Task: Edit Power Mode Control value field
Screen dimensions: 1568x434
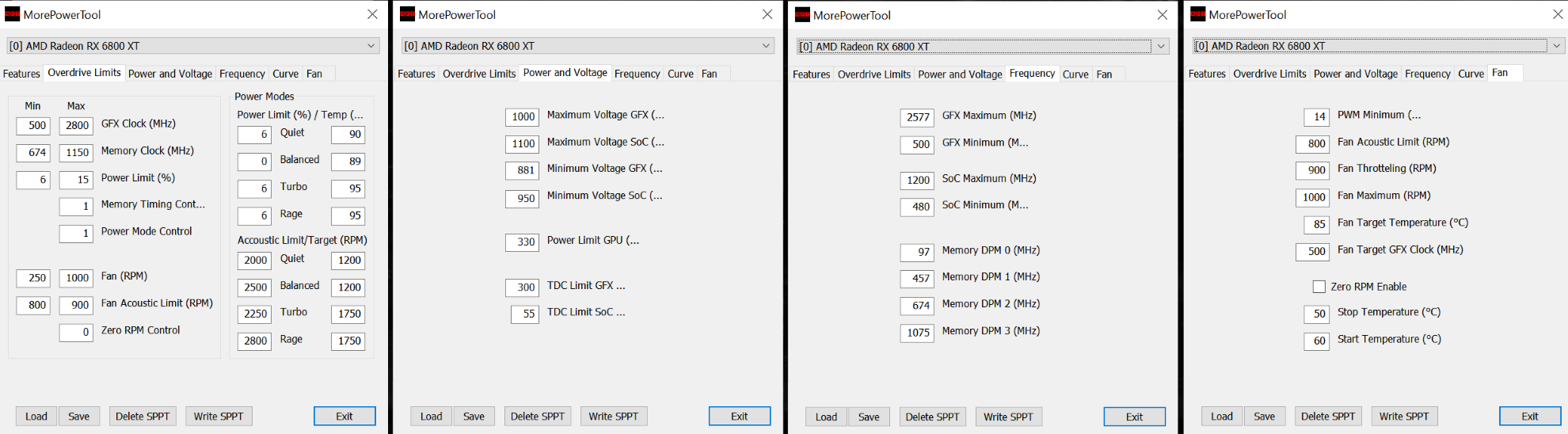Action: click(x=77, y=234)
